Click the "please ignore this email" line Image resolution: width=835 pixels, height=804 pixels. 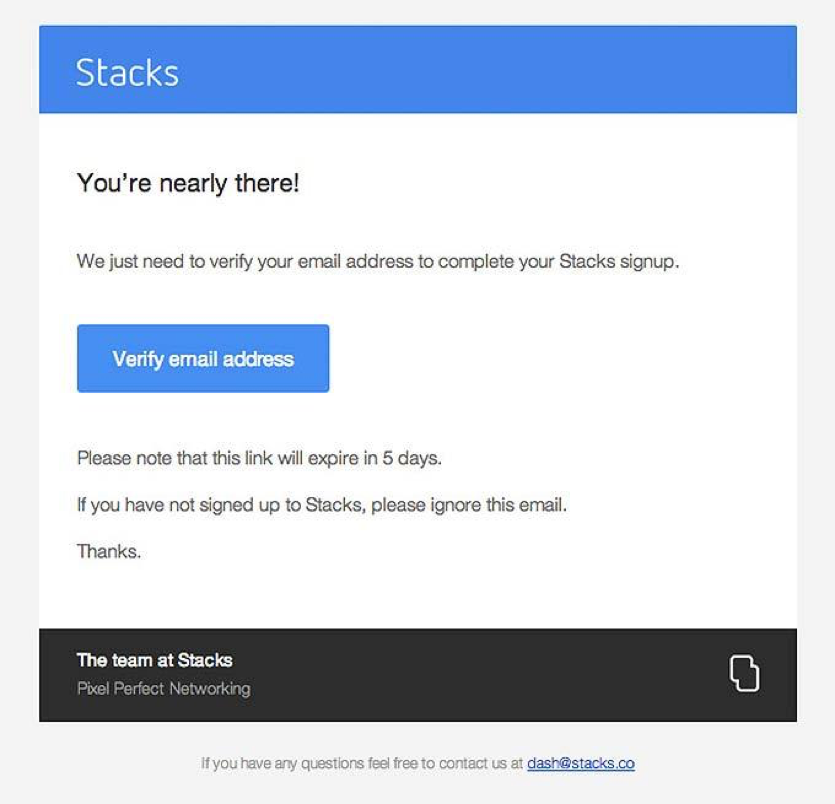coord(321,505)
